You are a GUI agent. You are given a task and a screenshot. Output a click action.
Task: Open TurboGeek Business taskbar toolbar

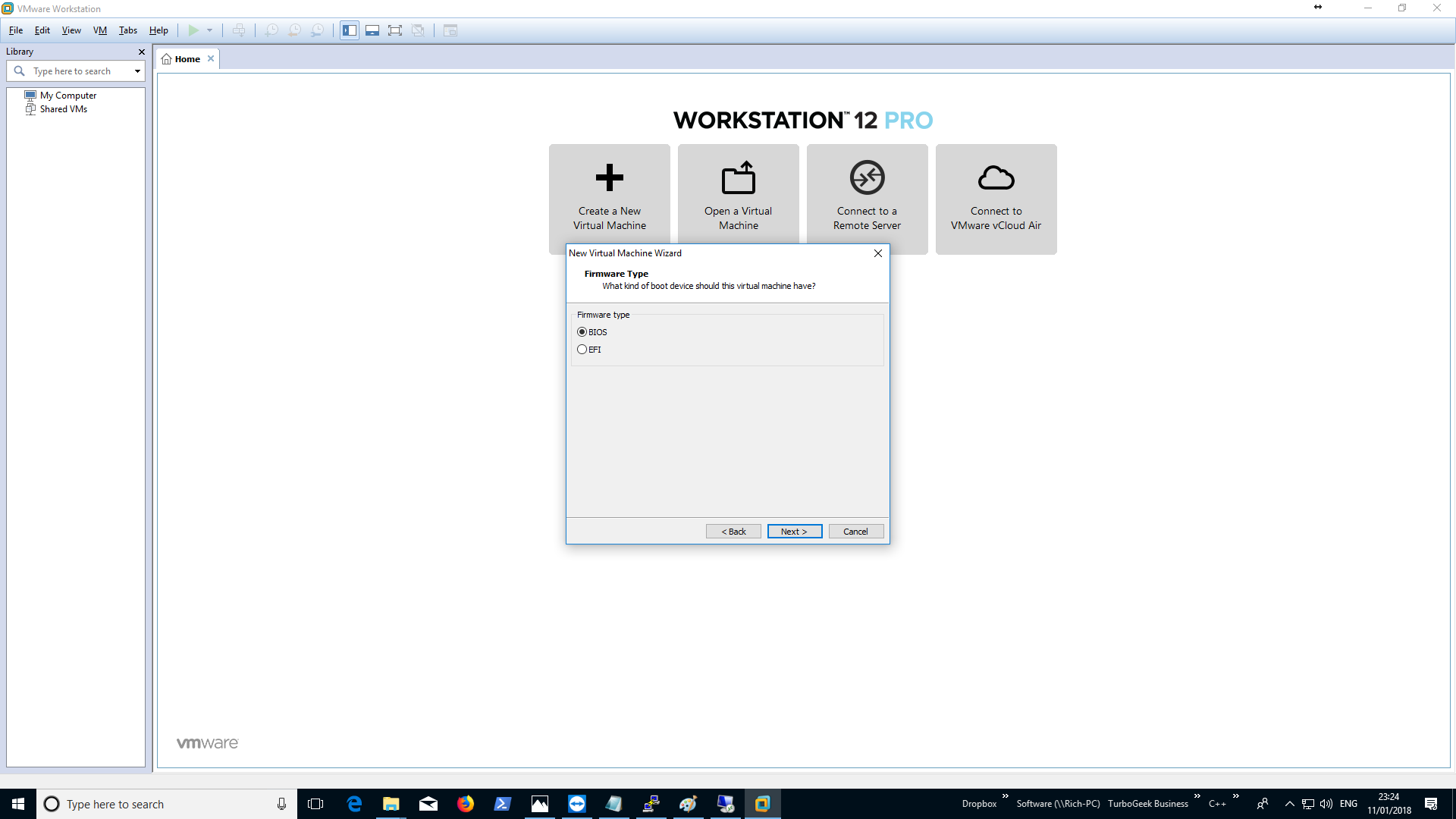[x=1147, y=804]
